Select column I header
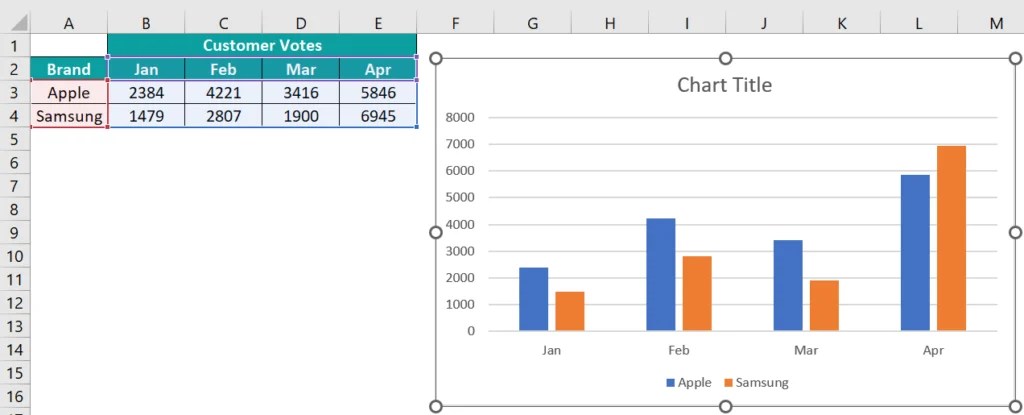This screenshot has height=415, width=1024. [x=687, y=24]
